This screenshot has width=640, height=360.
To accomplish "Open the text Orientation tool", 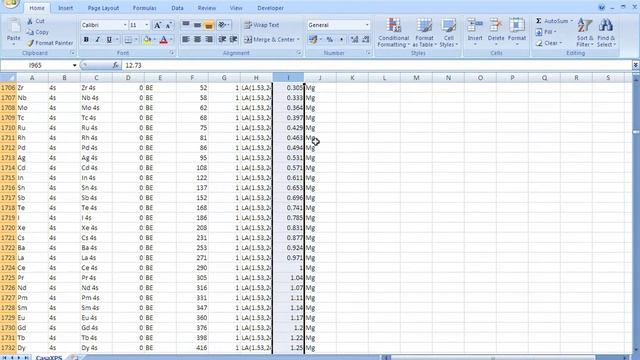I will (224, 25).
